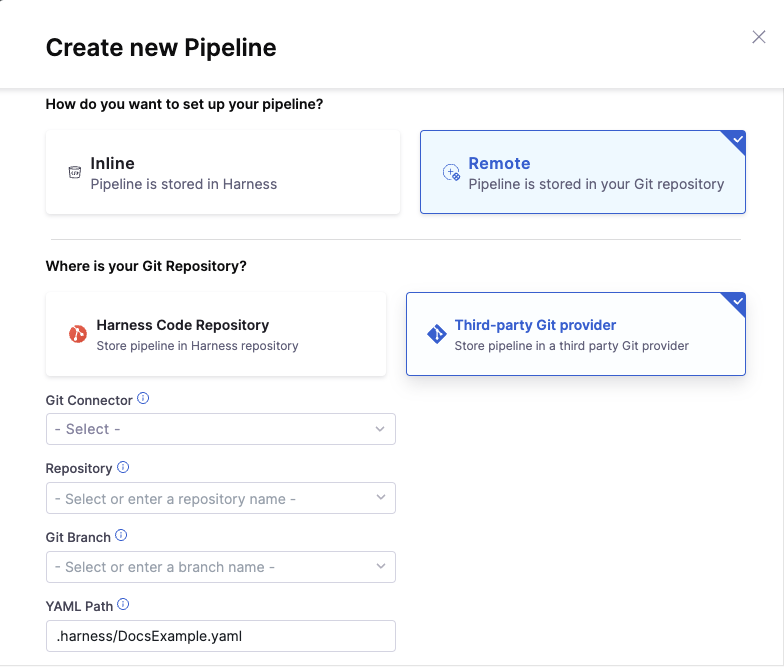Click info icon beside YAML Path label
The image size is (784, 667).
pos(123,604)
